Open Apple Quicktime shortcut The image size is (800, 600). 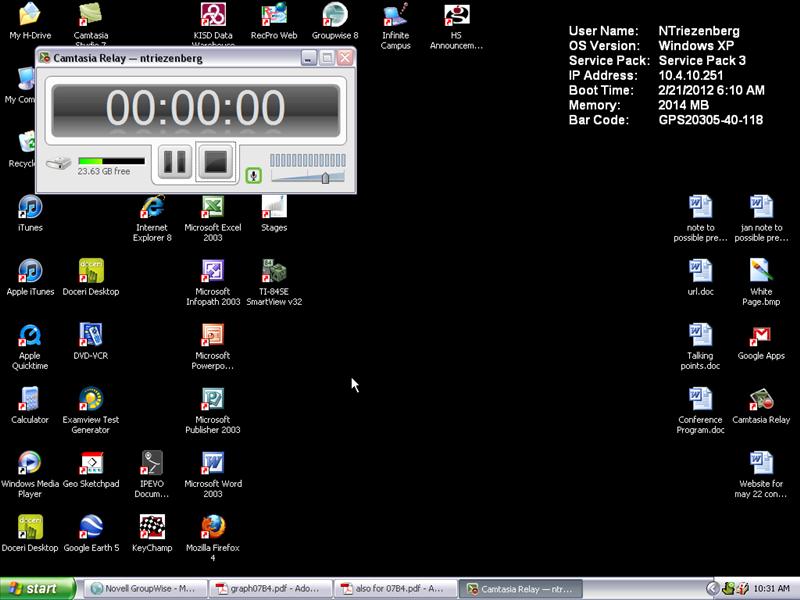(x=30, y=347)
